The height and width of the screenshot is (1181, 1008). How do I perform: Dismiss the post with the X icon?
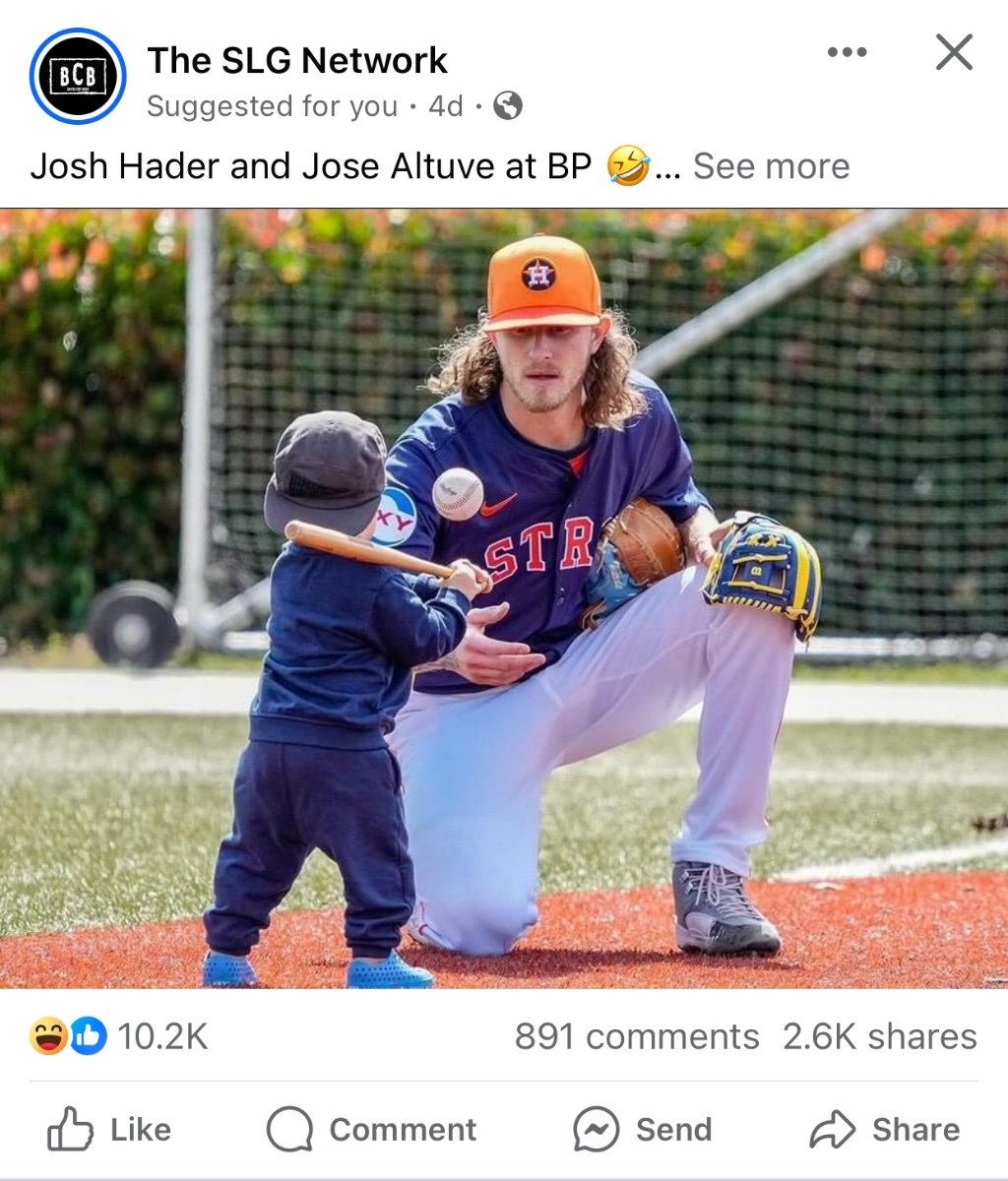pyautogui.click(x=954, y=52)
